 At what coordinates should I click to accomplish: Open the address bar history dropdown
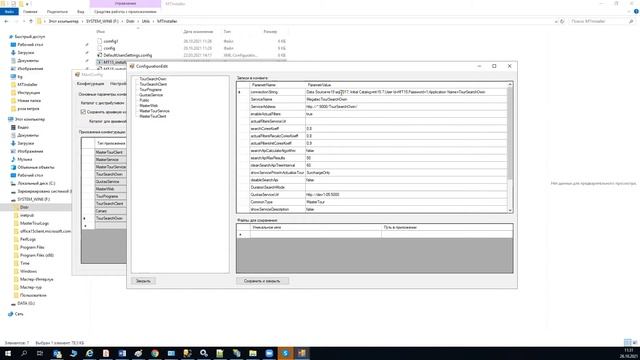point(556,21)
